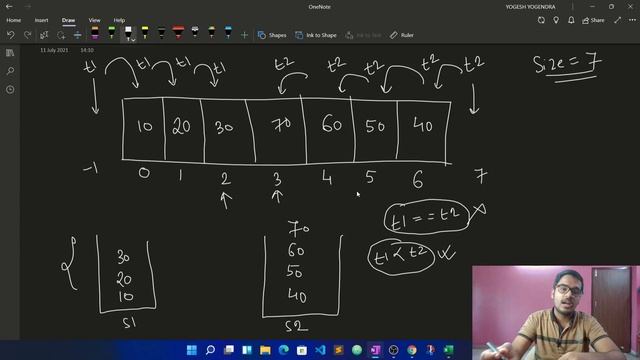
Task: Go back with the back arrow
Action: pos(9,7)
